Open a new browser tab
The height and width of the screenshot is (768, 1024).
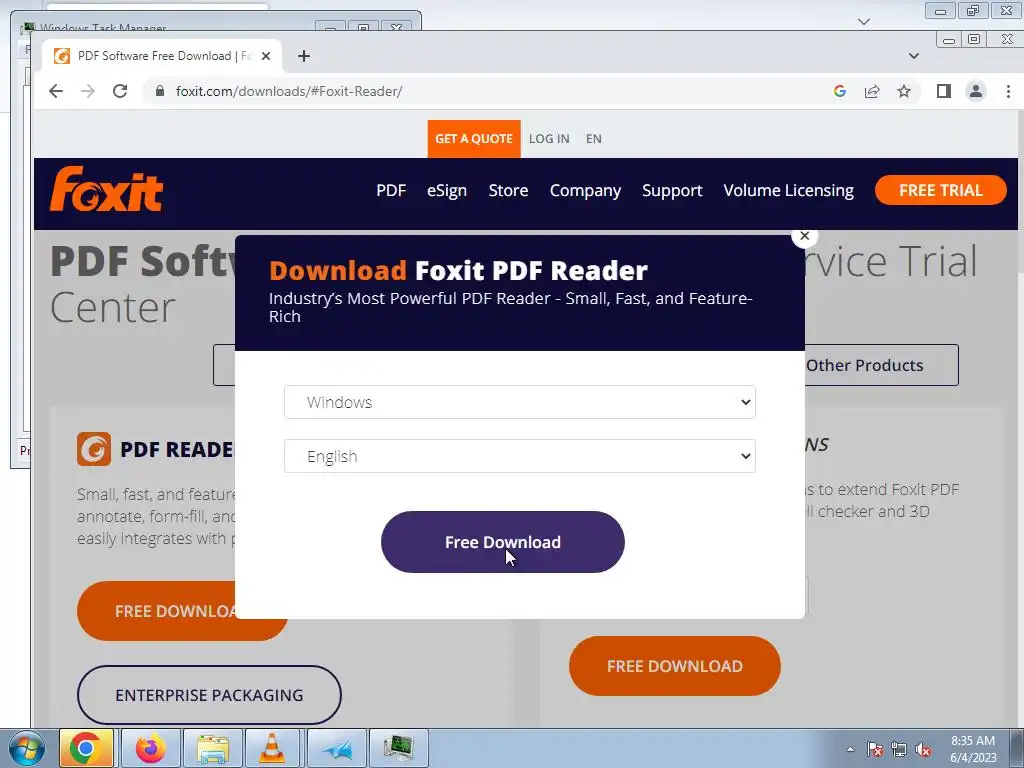click(304, 56)
